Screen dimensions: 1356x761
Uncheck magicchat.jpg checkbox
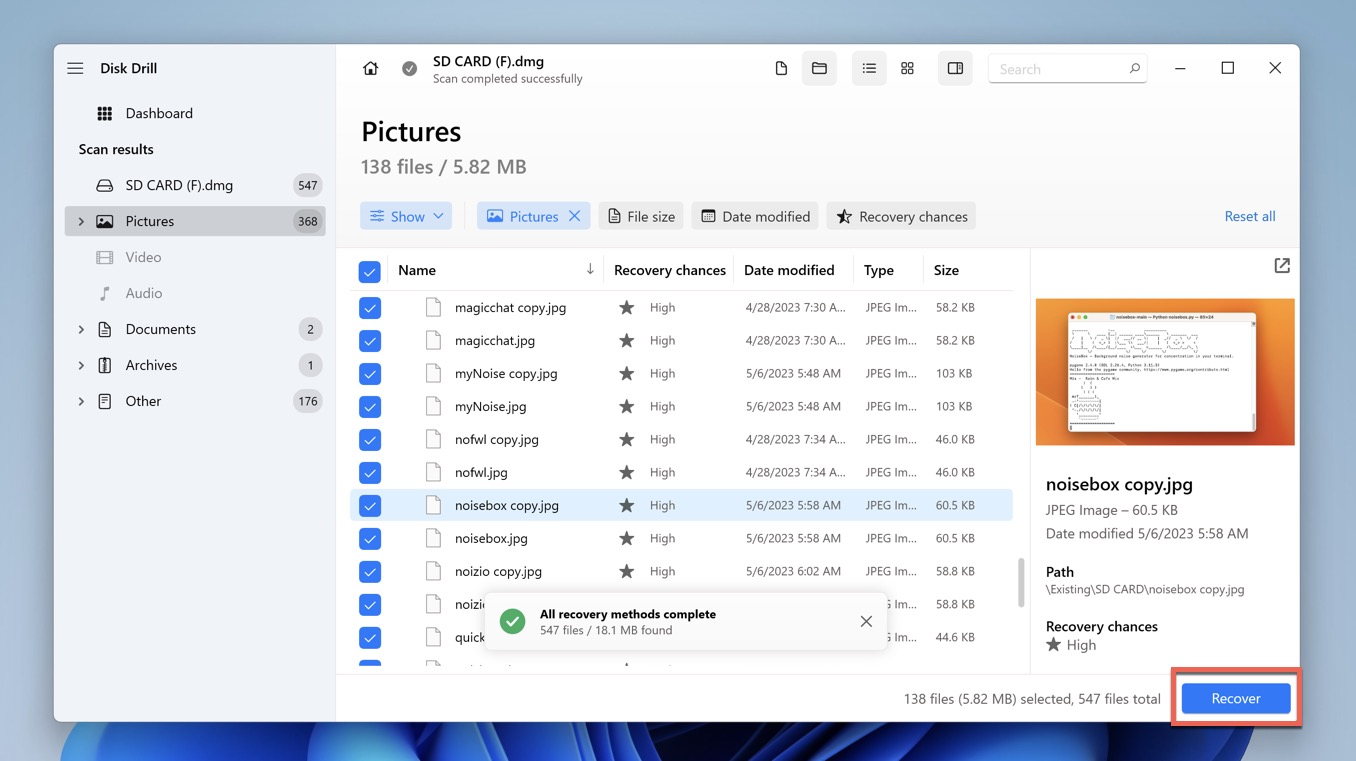pos(370,341)
